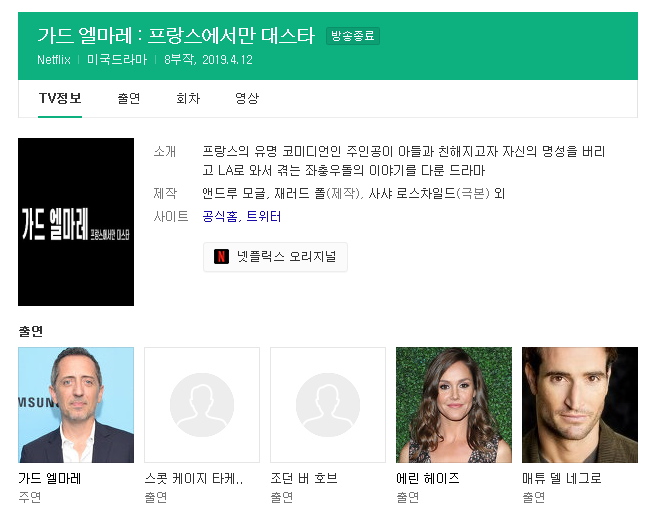This screenshot has height=512, width=656.
Task: Switch to the 영상 tab
Action: (x=247, y=98)
